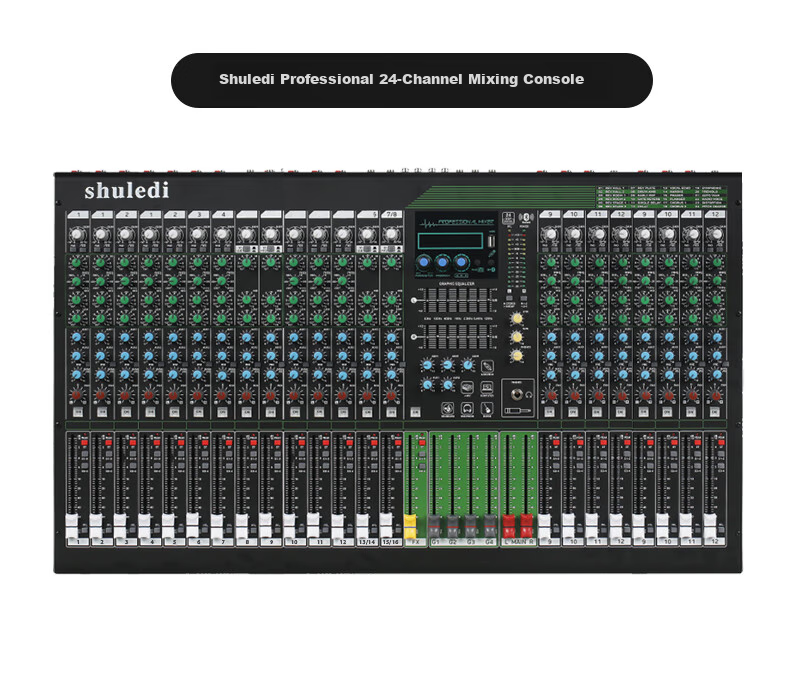
Task: Click the right blue knob under the LCD display
Action: [461, 262]
